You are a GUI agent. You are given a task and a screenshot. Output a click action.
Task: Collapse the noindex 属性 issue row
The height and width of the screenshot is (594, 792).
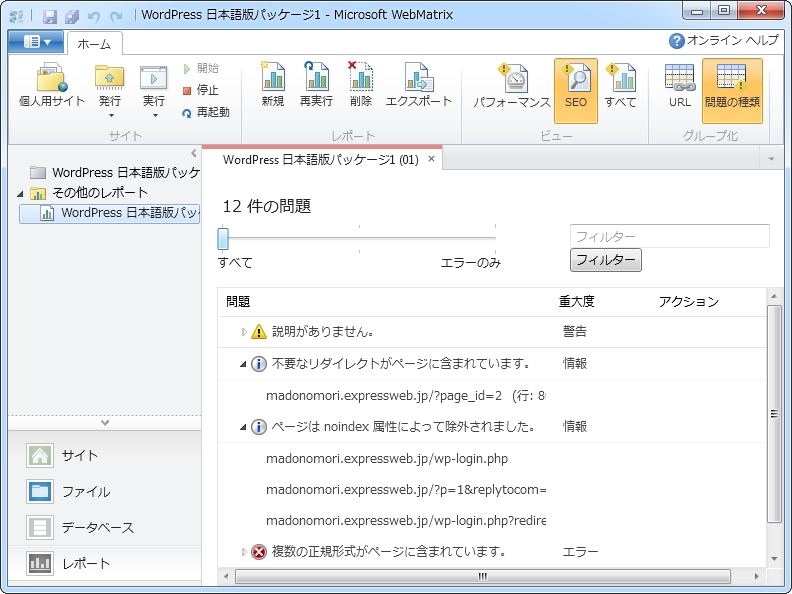click(x=243, y=427)
